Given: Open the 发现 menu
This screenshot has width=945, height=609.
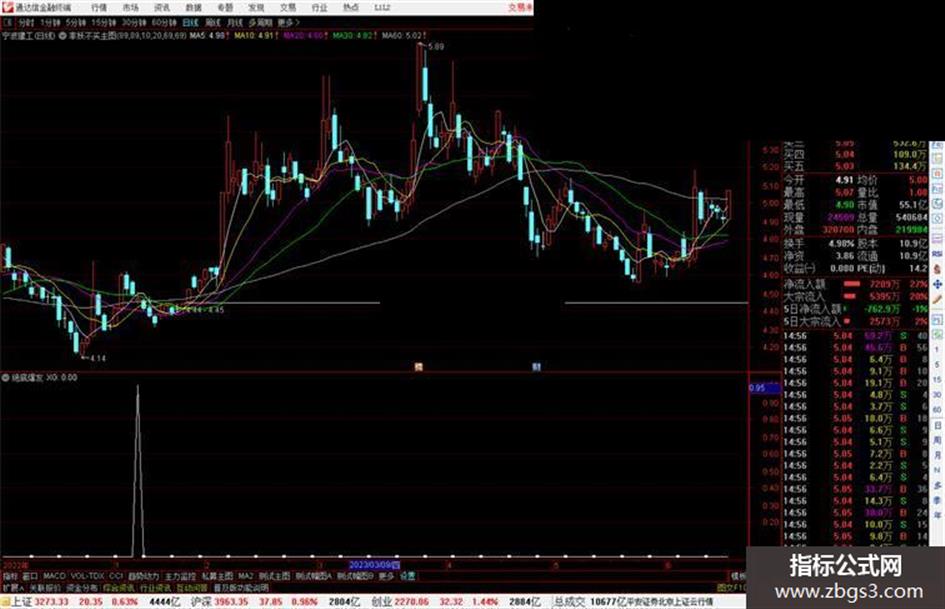Looking at the screenshot, I should (x=257, y=8).
